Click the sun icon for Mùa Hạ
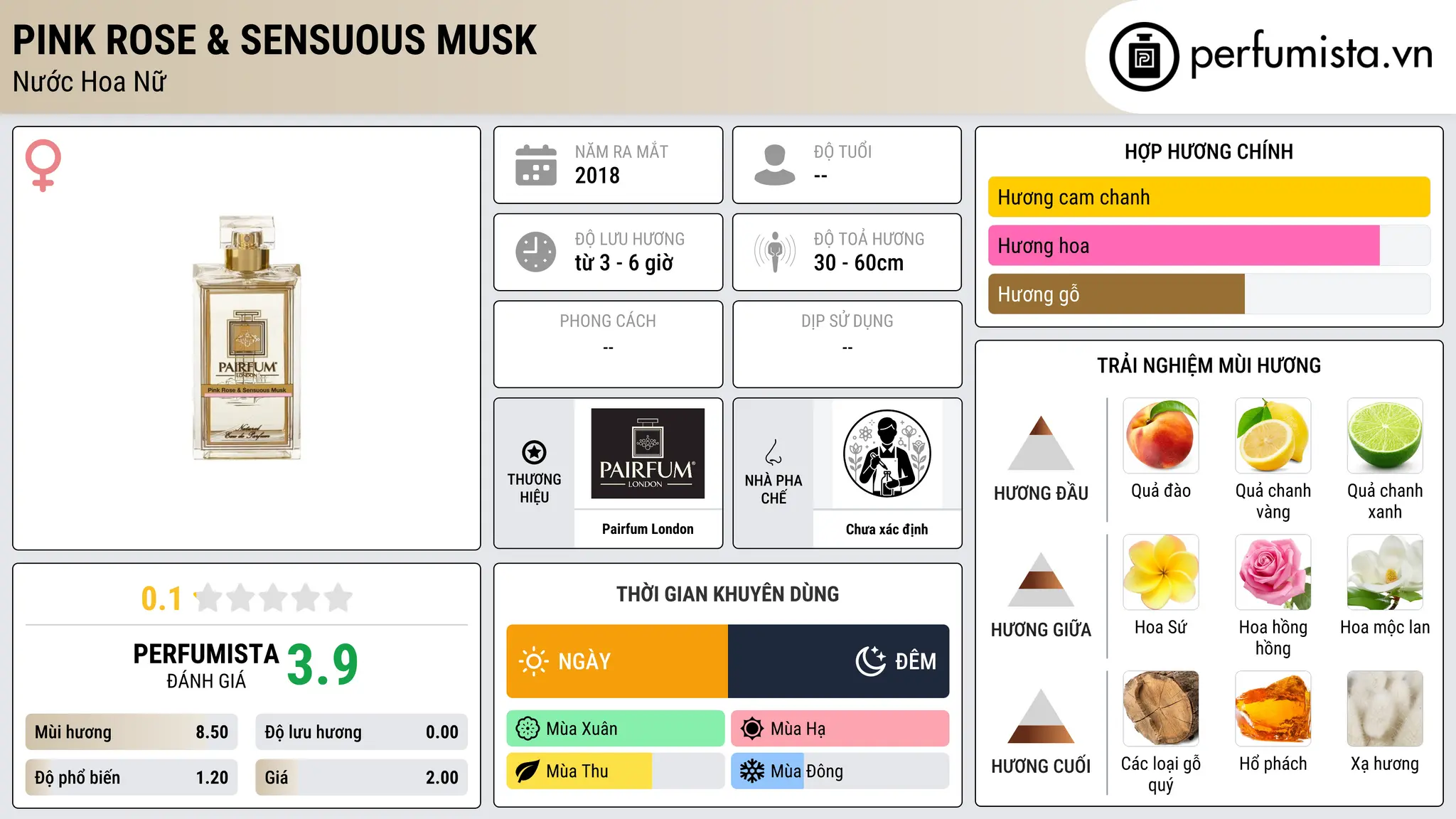The width and height of the screenshot is (1456, 819). click(x=752, y=729)
